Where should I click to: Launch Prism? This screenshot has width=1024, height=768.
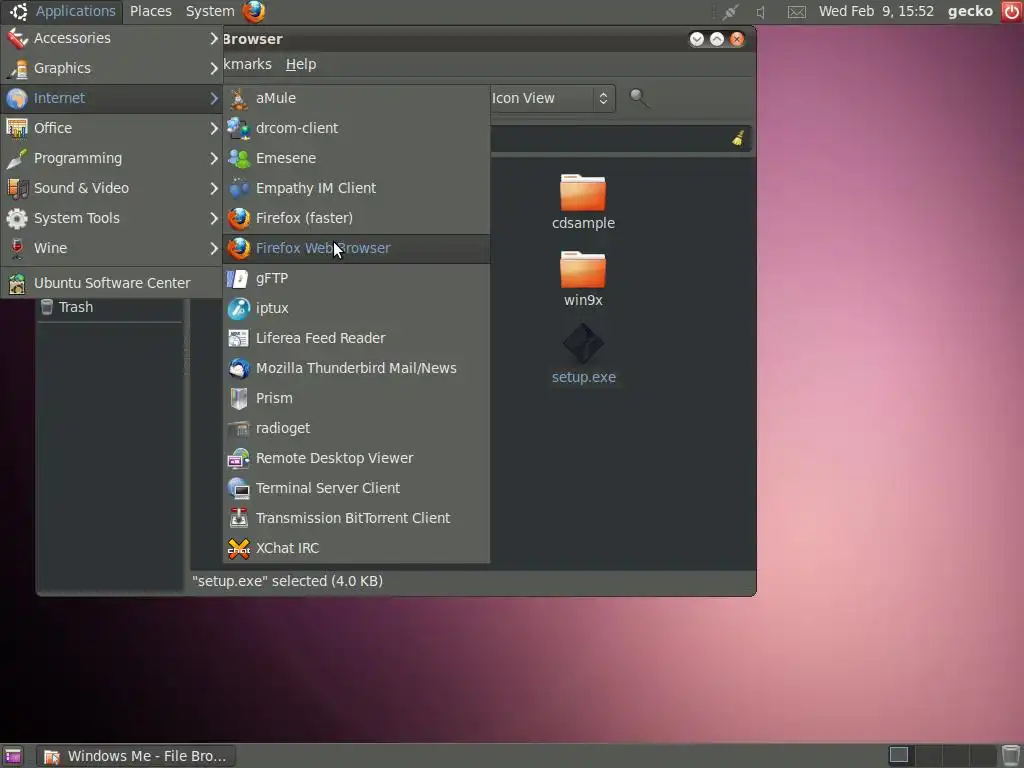click(356, 398)
